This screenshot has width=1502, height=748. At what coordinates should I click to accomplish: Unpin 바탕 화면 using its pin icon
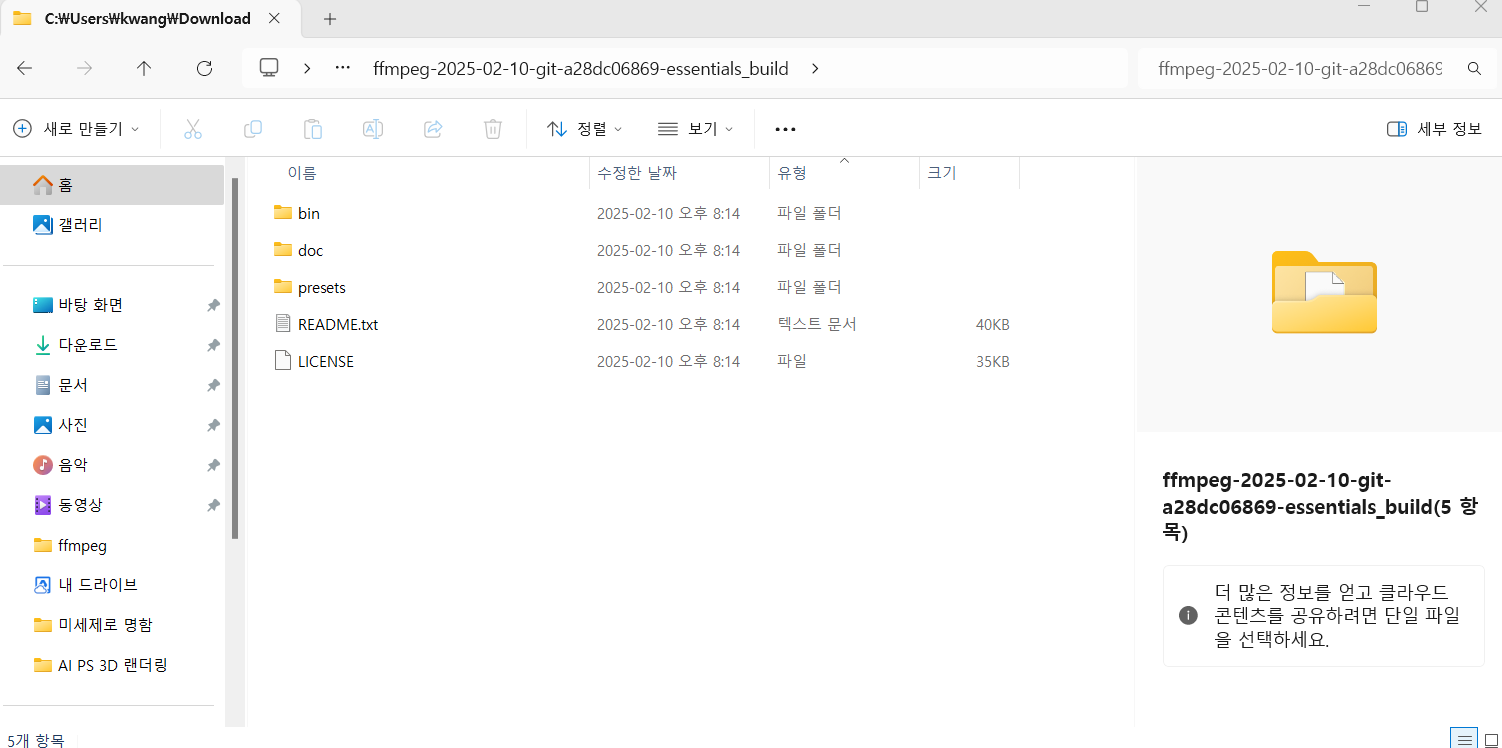point(213,305)
